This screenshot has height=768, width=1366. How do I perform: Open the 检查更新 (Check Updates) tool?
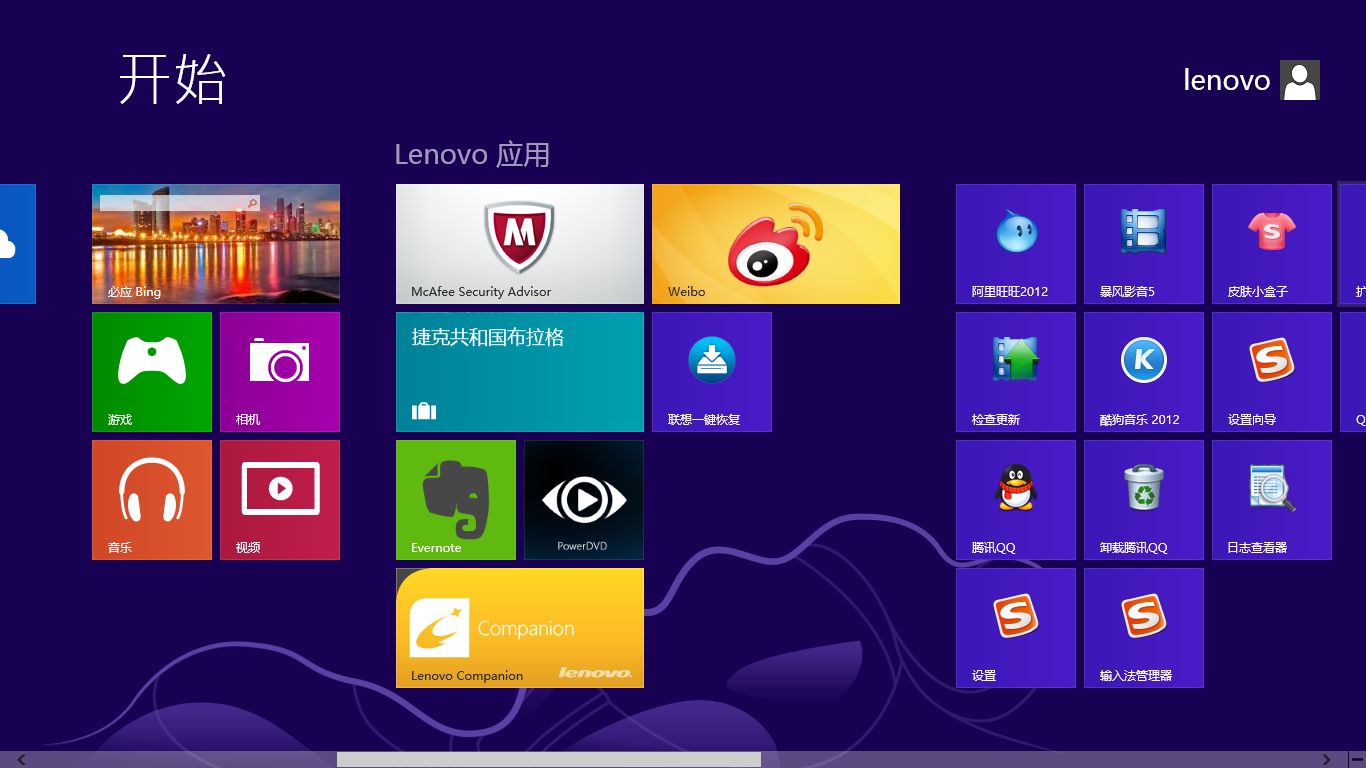coord(1015,371)
